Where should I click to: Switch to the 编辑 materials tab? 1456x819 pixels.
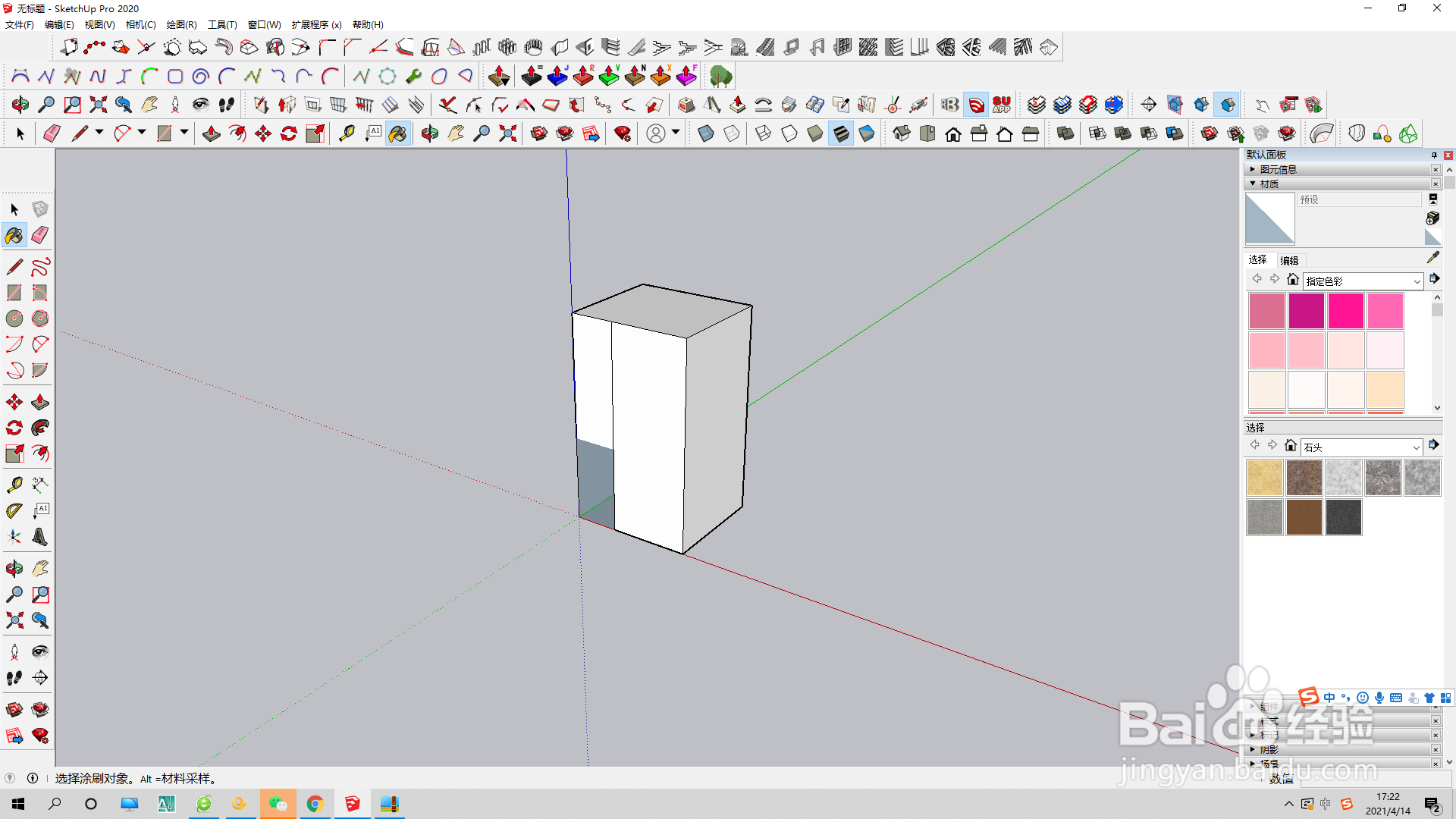[x=1289, y=260]
